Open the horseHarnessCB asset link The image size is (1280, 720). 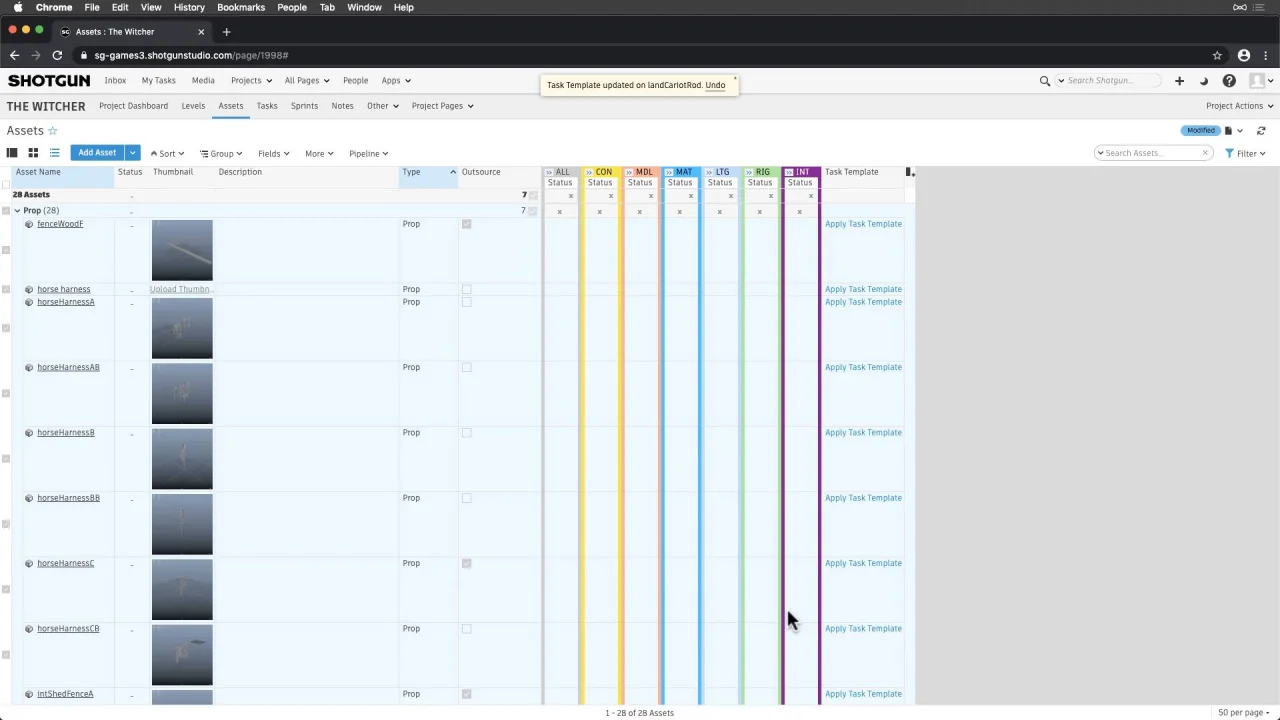coord(68,629)
